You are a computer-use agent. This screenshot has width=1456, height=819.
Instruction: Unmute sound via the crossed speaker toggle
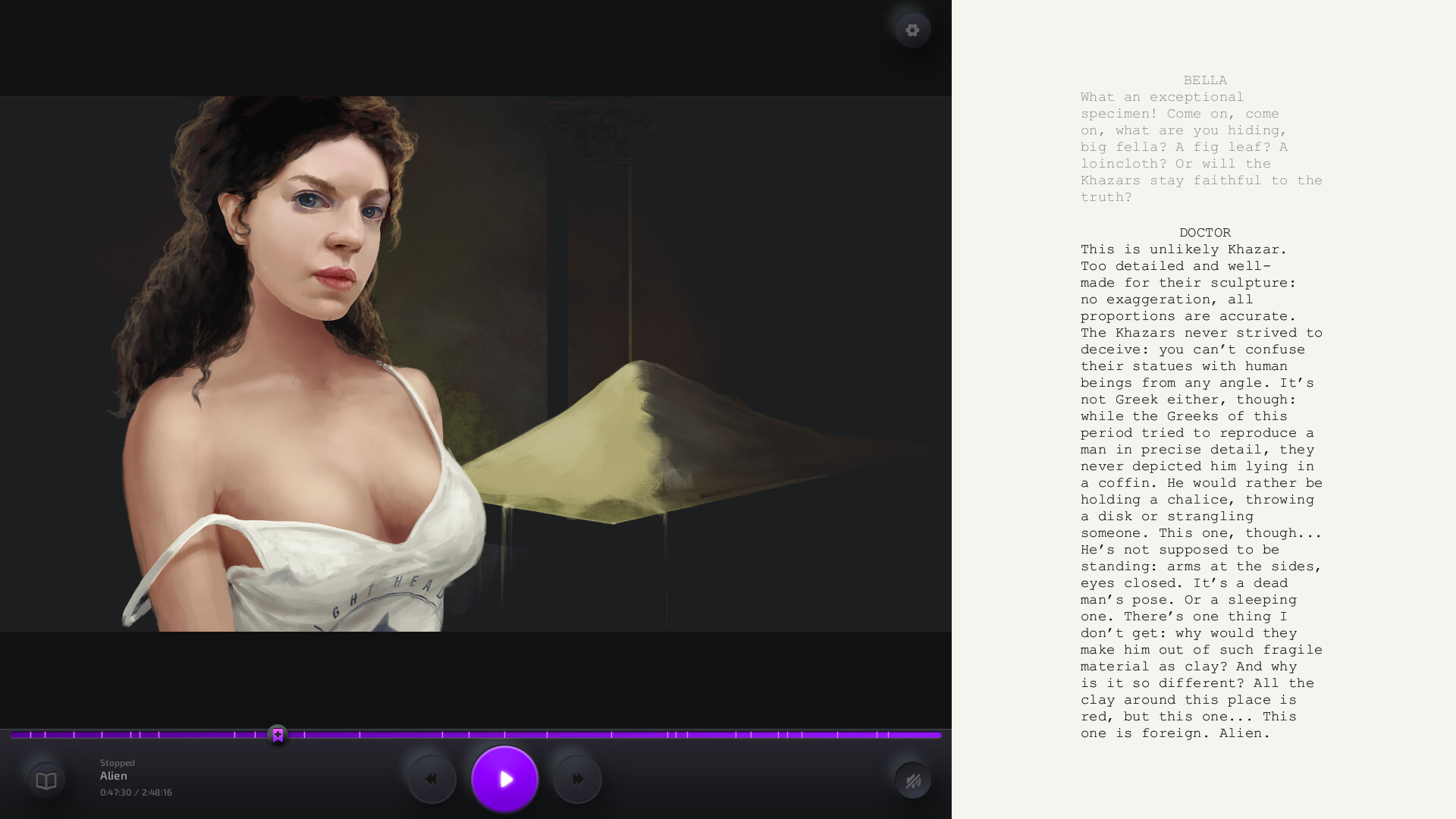click(913, 779)
